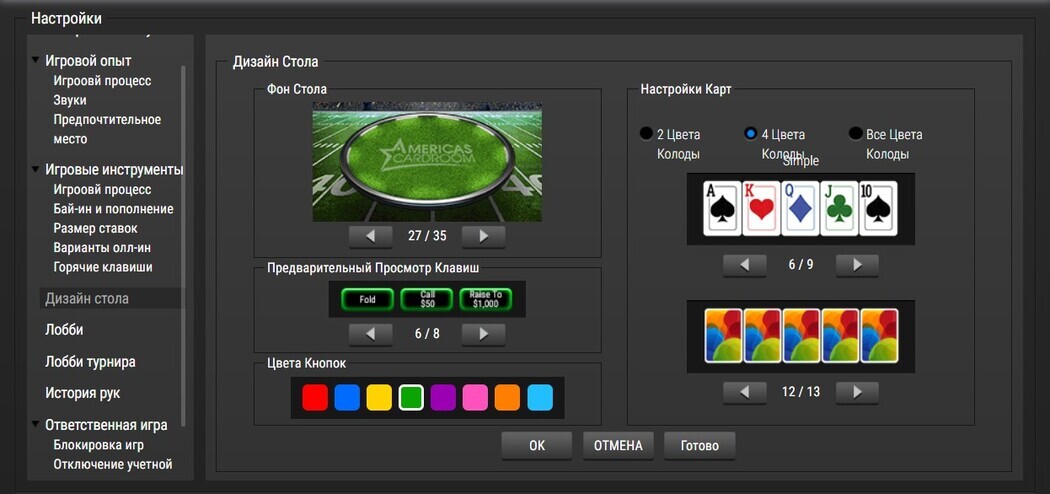The height and width of the screenshot is (494, 1050).
Task: Return to previous card back design
Action: 744,392
